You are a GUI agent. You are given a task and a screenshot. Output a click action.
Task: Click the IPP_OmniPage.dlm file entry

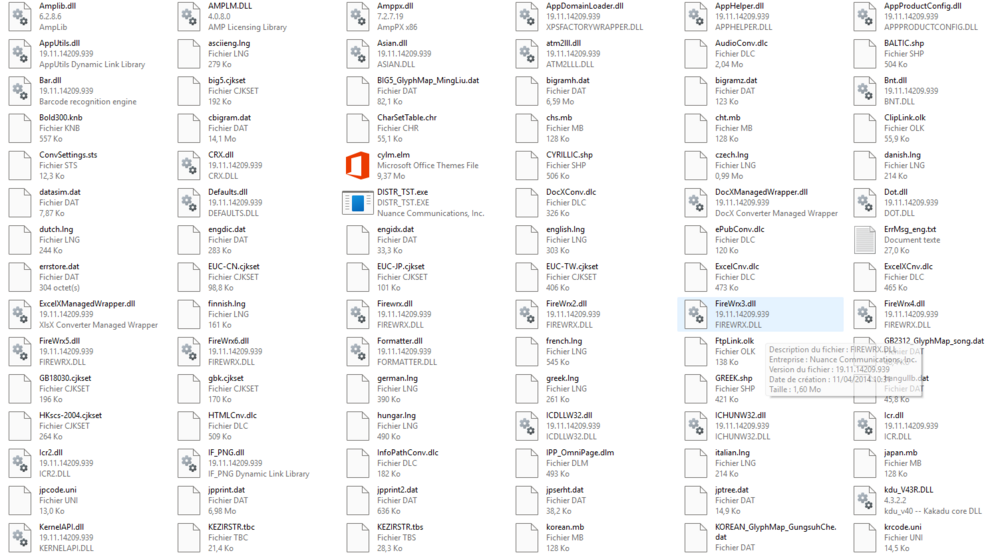579,453
